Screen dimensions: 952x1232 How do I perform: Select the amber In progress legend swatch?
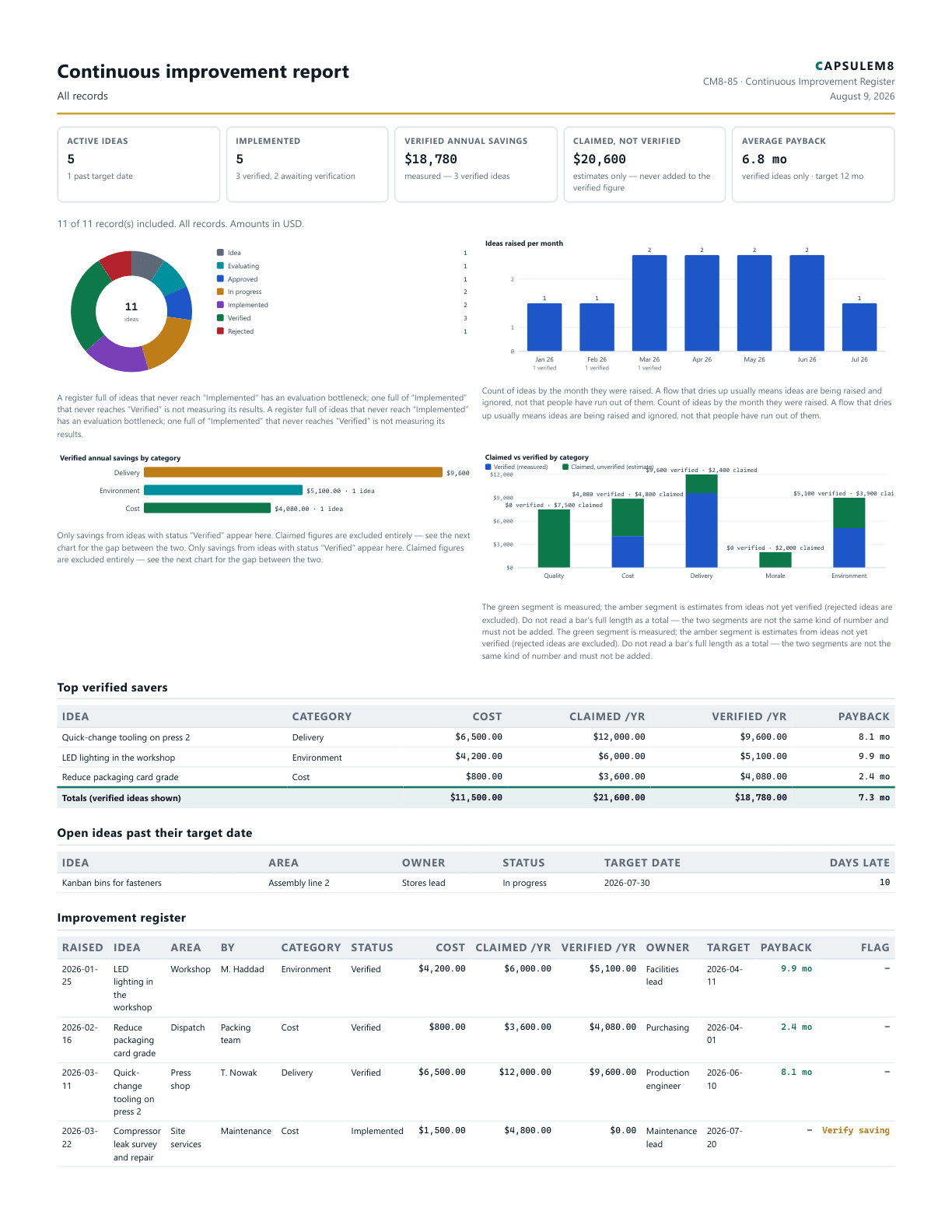(220, 292)
